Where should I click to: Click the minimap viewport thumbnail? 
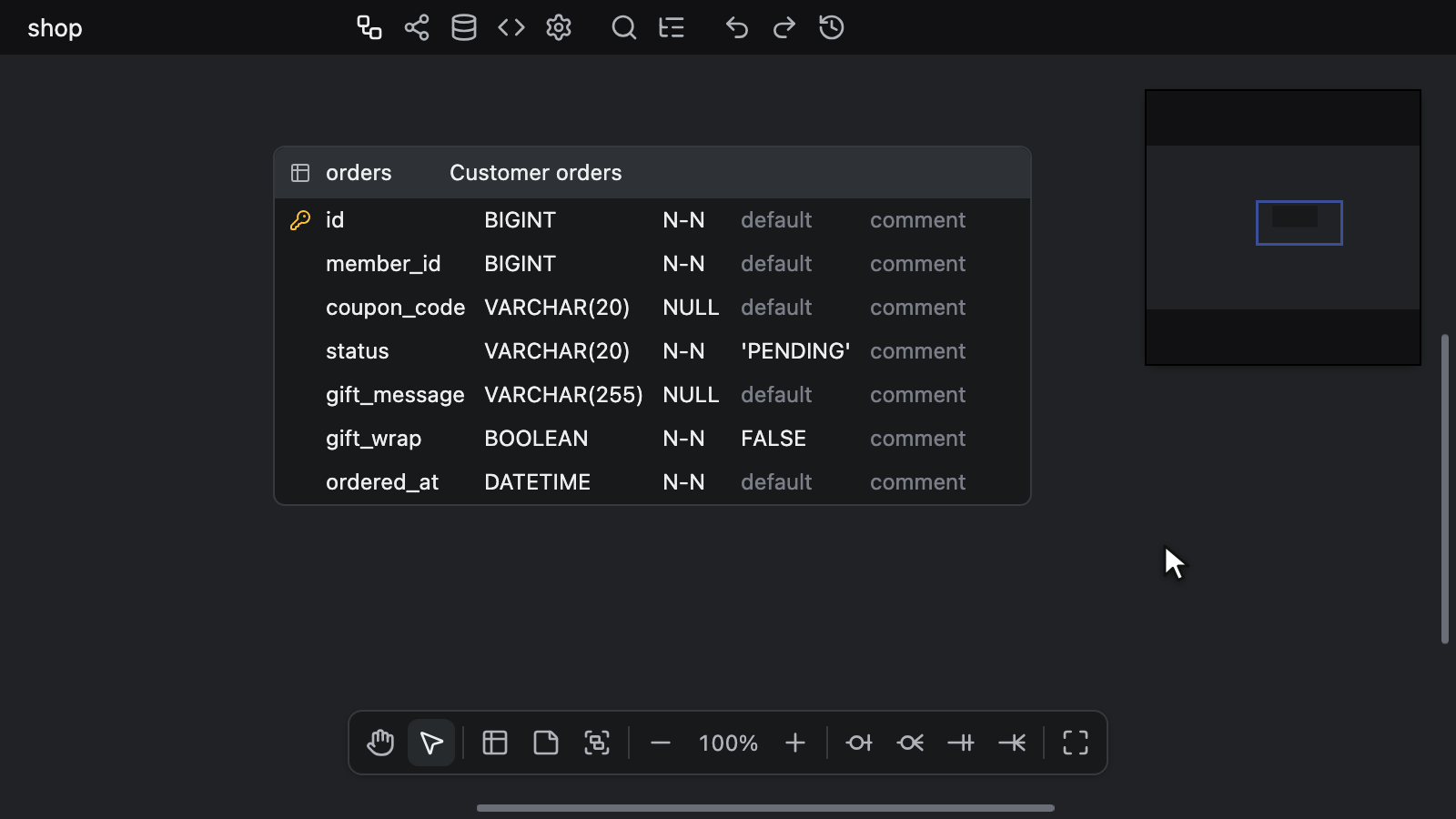click(1299, 223)
